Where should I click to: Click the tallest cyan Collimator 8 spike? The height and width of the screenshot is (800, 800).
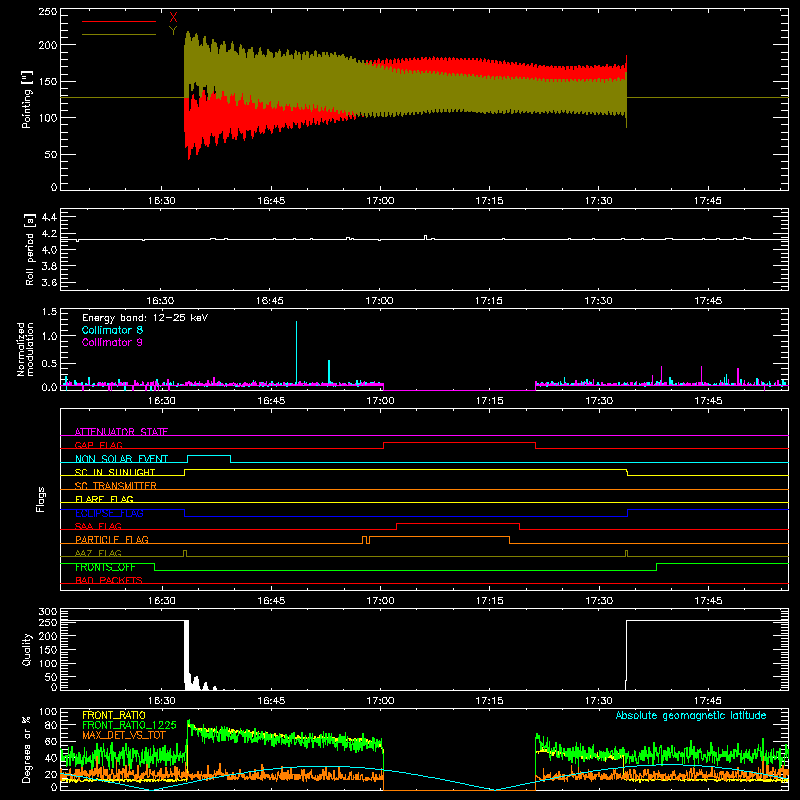coord(296,351)
